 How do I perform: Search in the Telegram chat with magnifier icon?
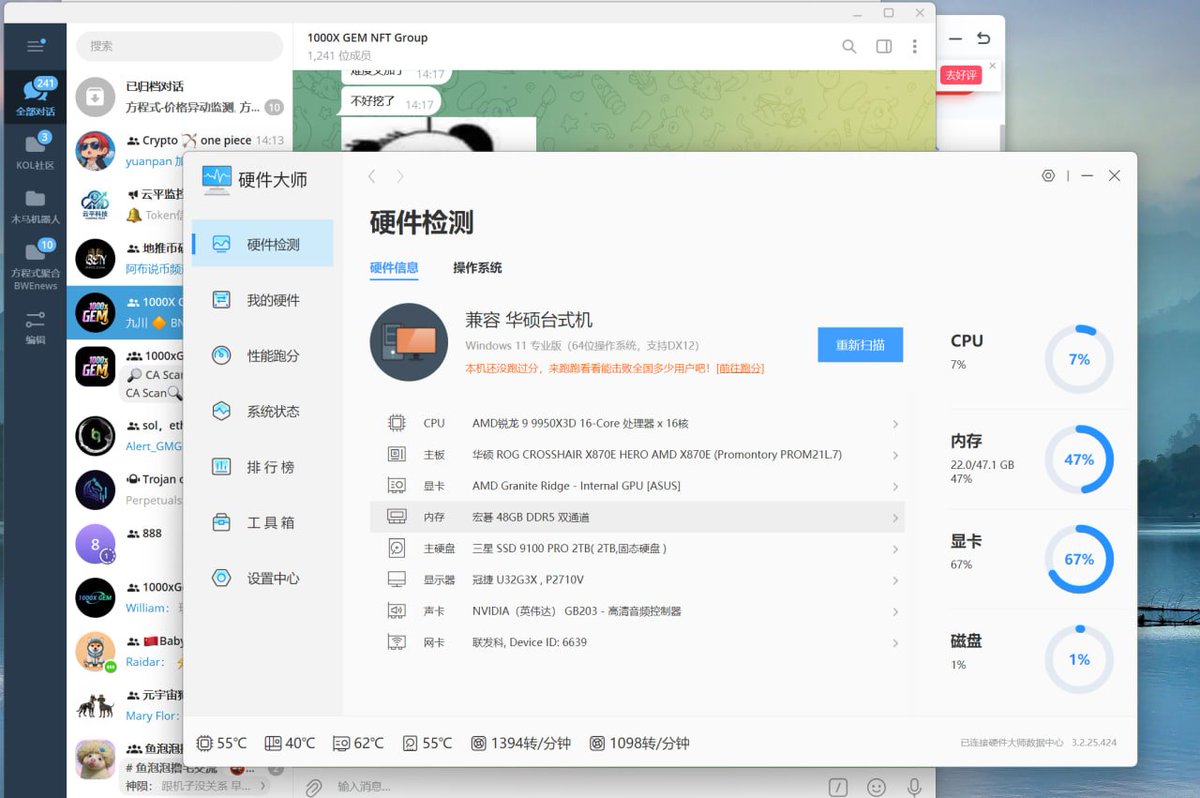click(x=849, y=46)
